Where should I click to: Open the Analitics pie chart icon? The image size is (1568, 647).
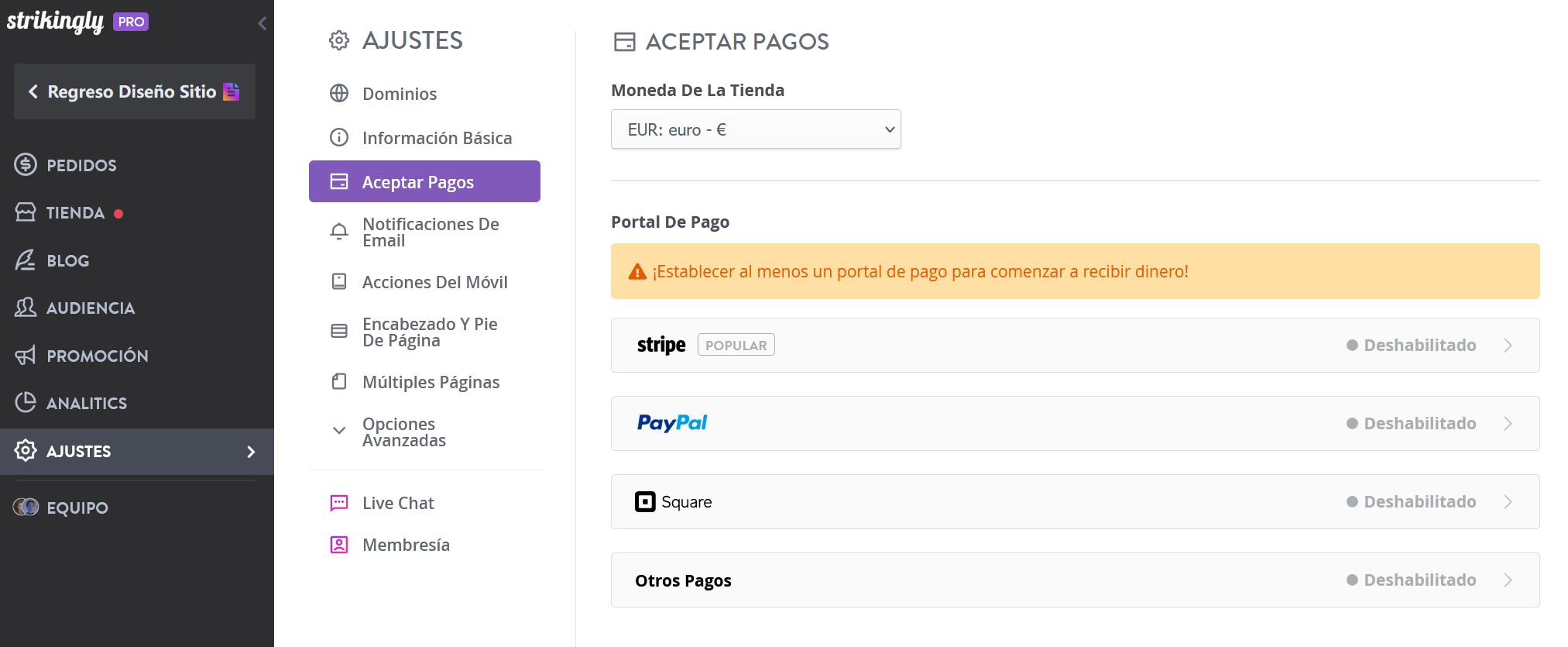[26, 402]
